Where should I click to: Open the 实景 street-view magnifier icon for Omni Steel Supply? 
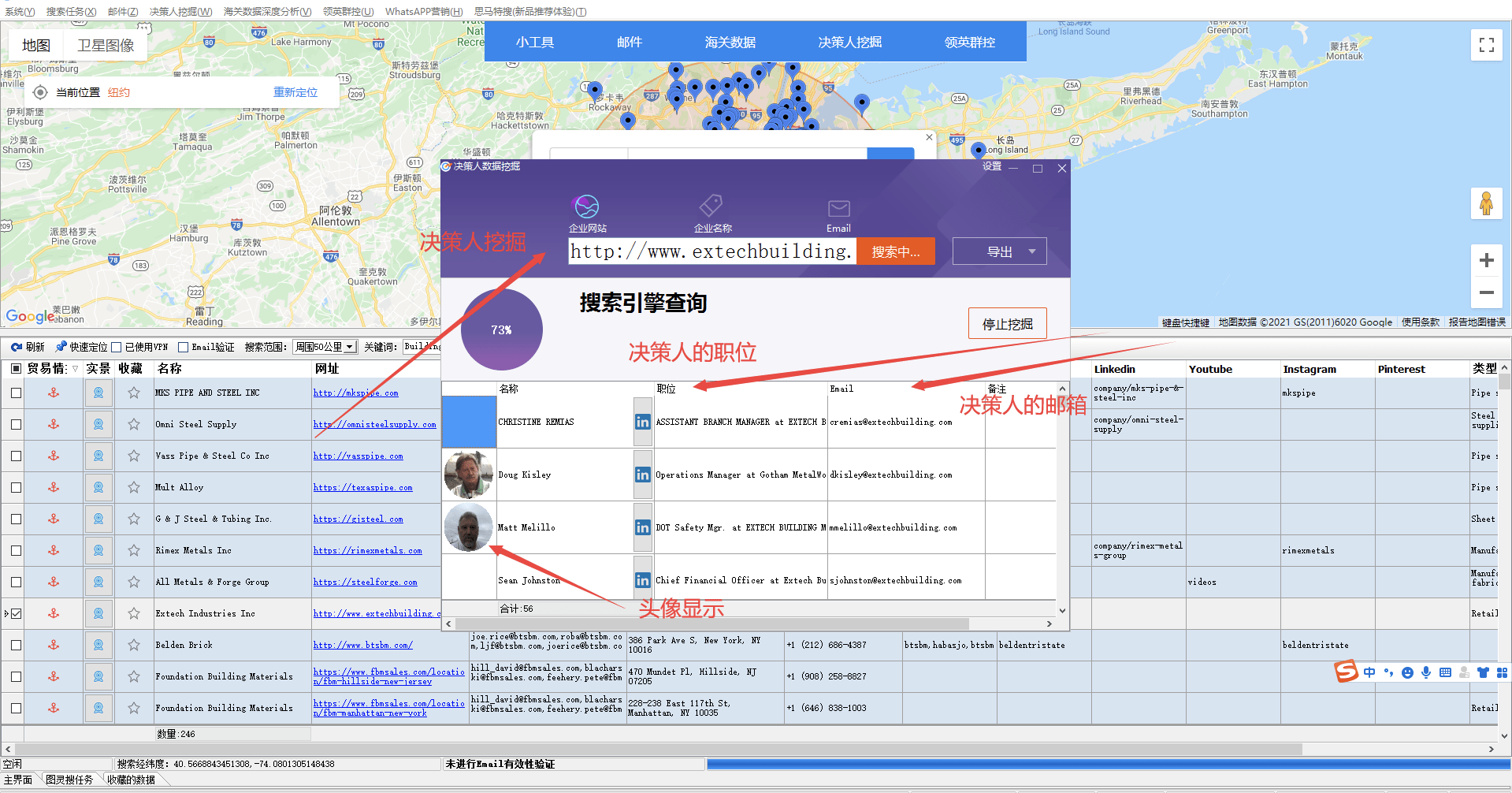tap(98, 424)
